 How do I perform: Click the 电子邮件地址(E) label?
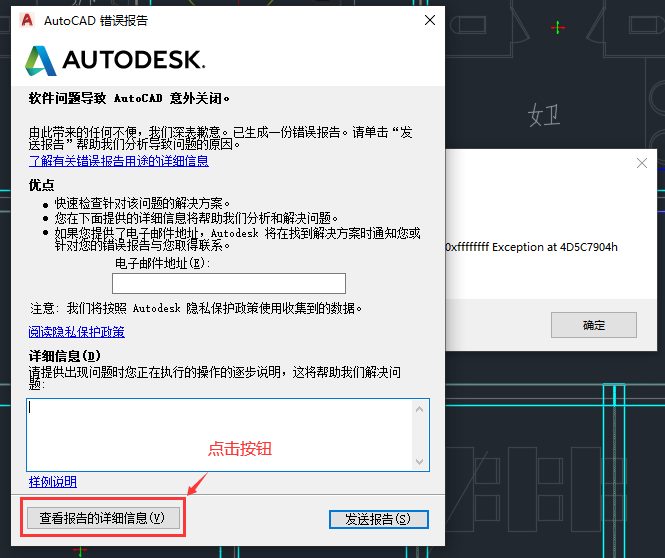pos(163,263)
